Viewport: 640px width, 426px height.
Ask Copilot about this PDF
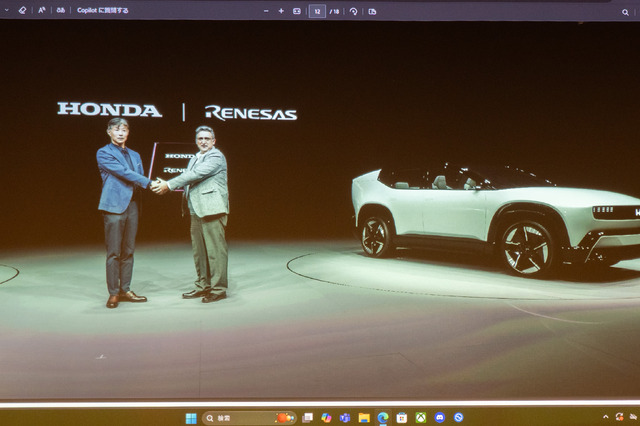click(102, 10)
